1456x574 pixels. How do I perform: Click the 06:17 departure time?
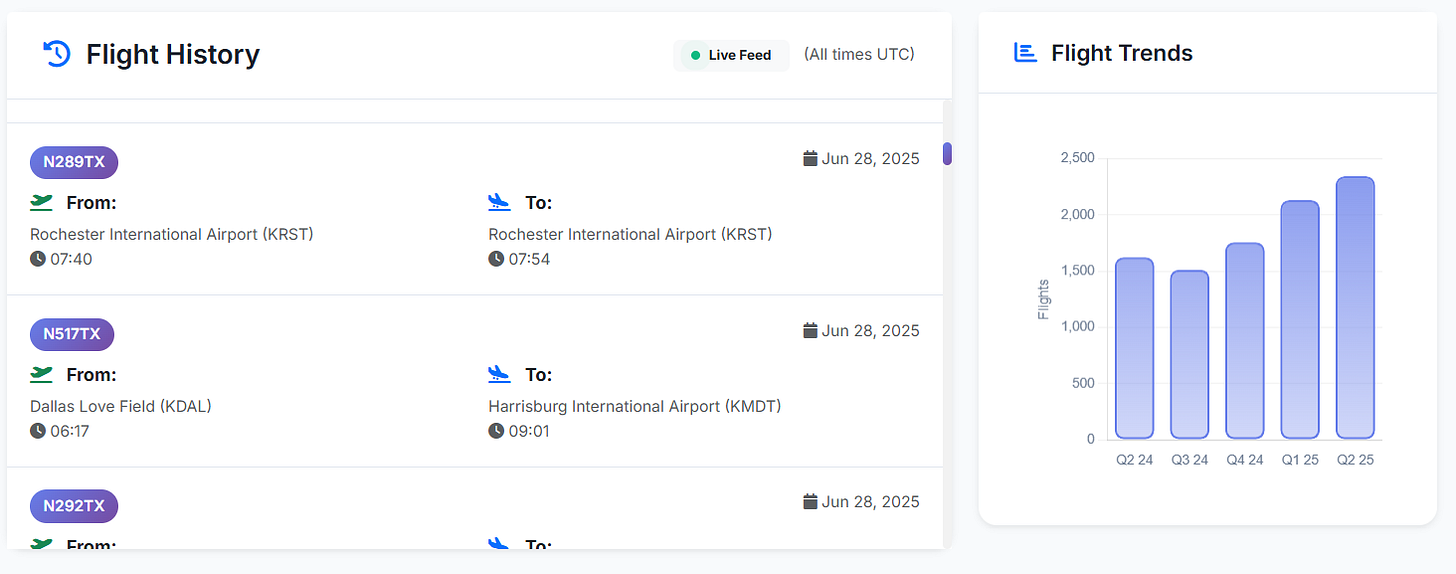[71, 431]
